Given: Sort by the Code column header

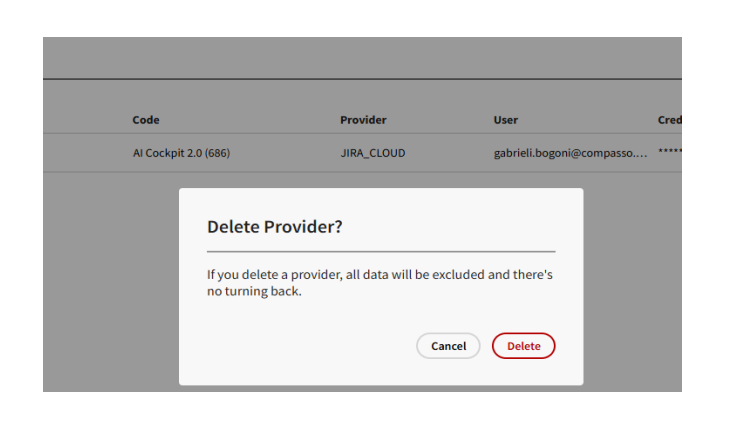Looking at the screenshot, I should click(x=146, y=120).
